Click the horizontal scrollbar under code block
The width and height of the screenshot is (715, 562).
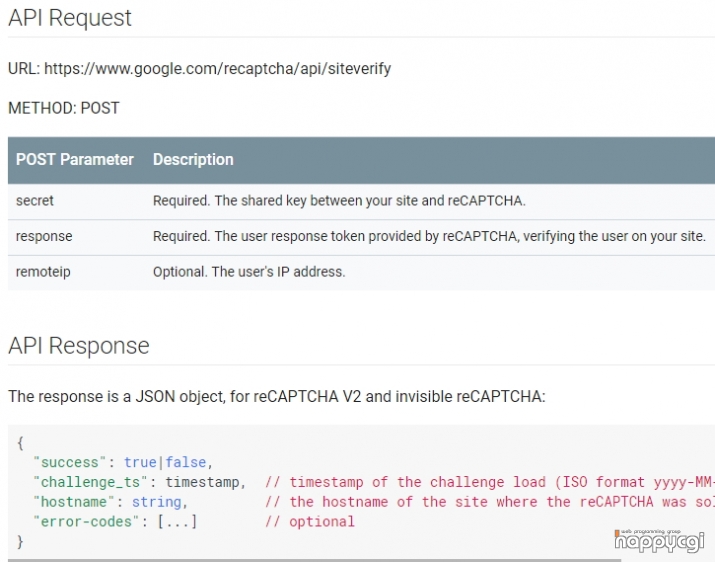315,560
